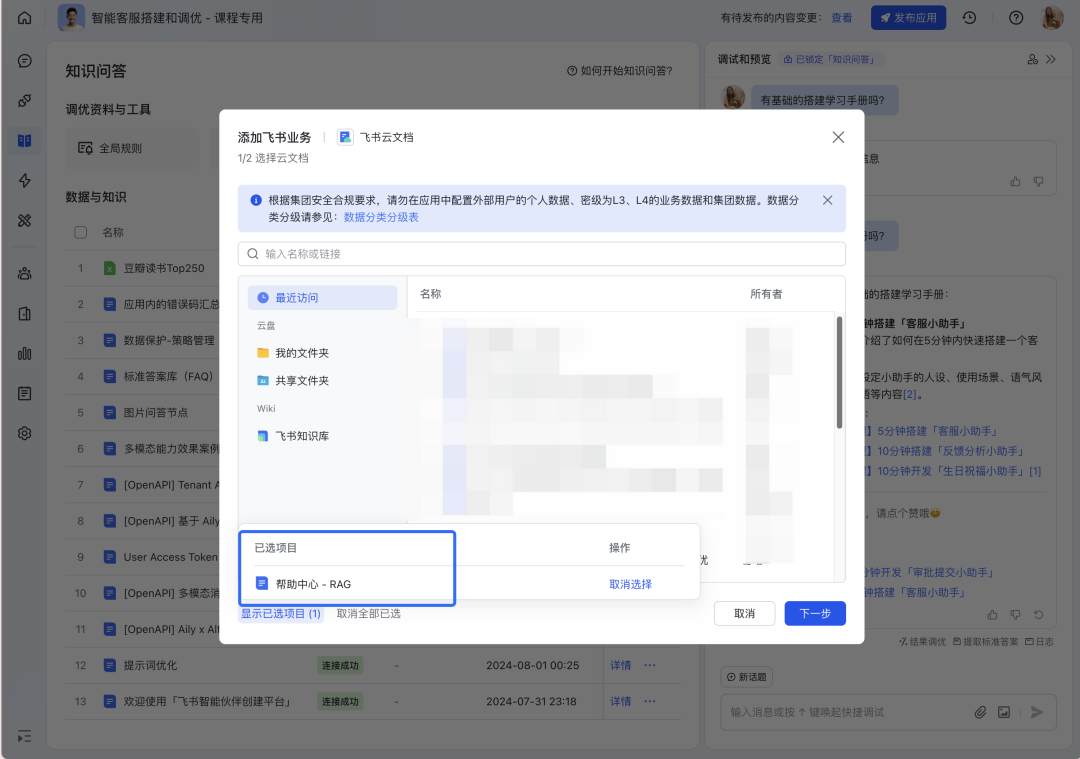Focus the 输入名称或链接 search field

pos(541,254)
